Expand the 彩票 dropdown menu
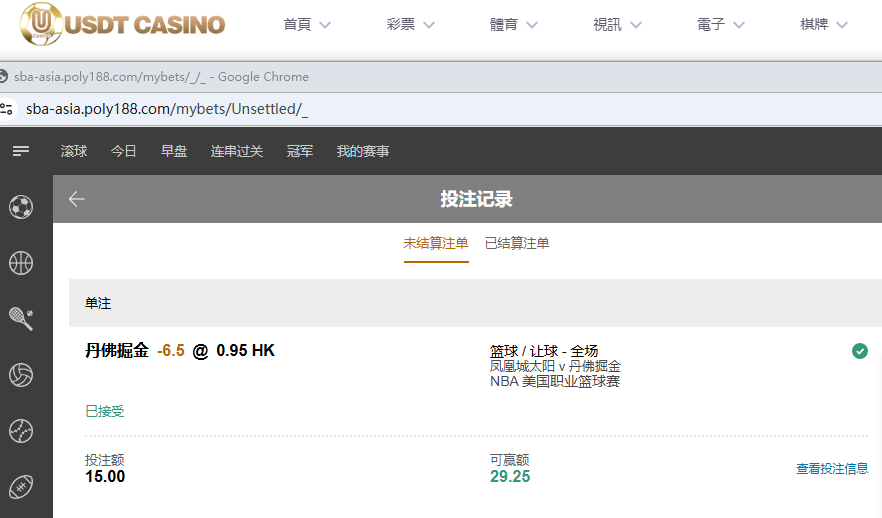Image resolution: width=882 pixels, height=518 pixels. click(410, 24)
